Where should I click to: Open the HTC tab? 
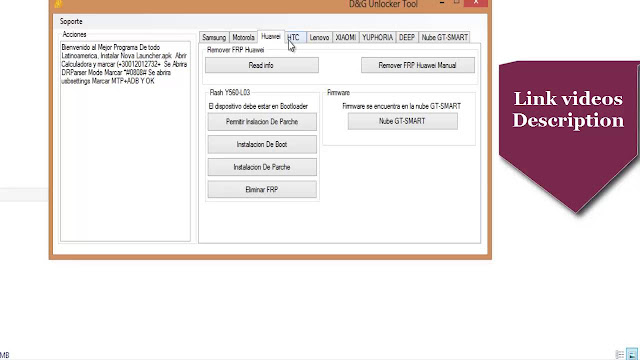click(295, 37)
